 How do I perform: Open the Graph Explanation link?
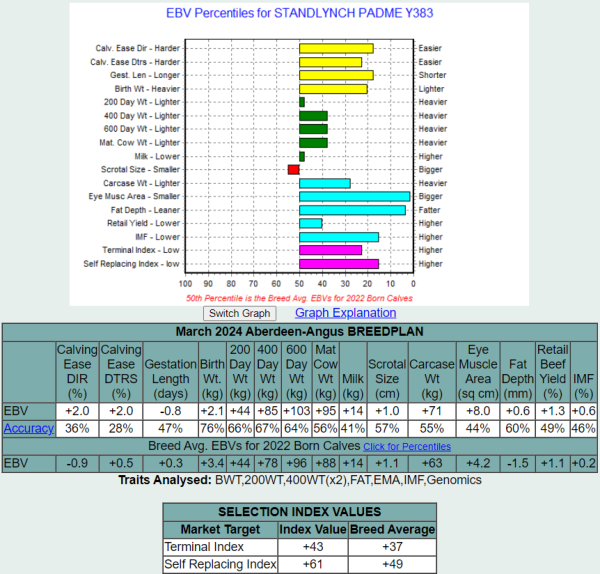(331, 313)
